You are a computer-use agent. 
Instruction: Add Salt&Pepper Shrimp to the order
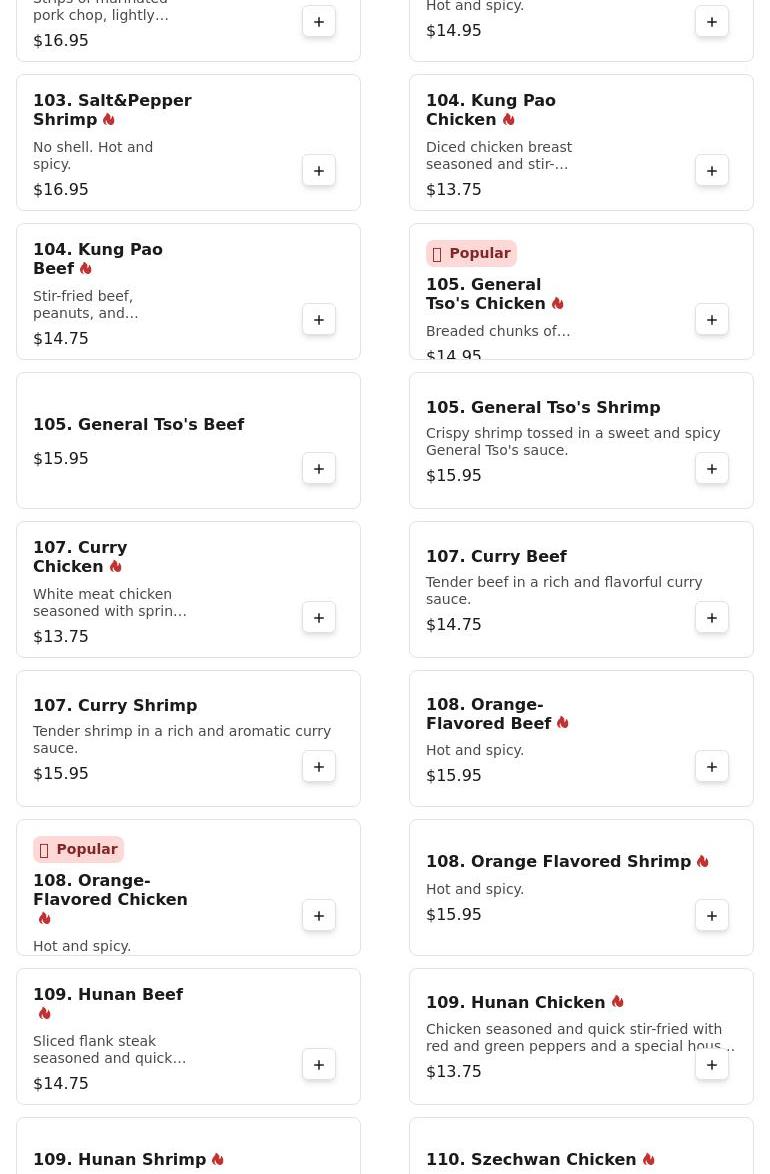tap(319, 171)
